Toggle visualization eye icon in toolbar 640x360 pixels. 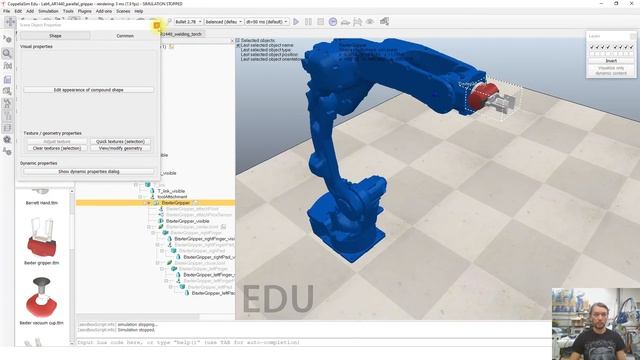[370, 21]
